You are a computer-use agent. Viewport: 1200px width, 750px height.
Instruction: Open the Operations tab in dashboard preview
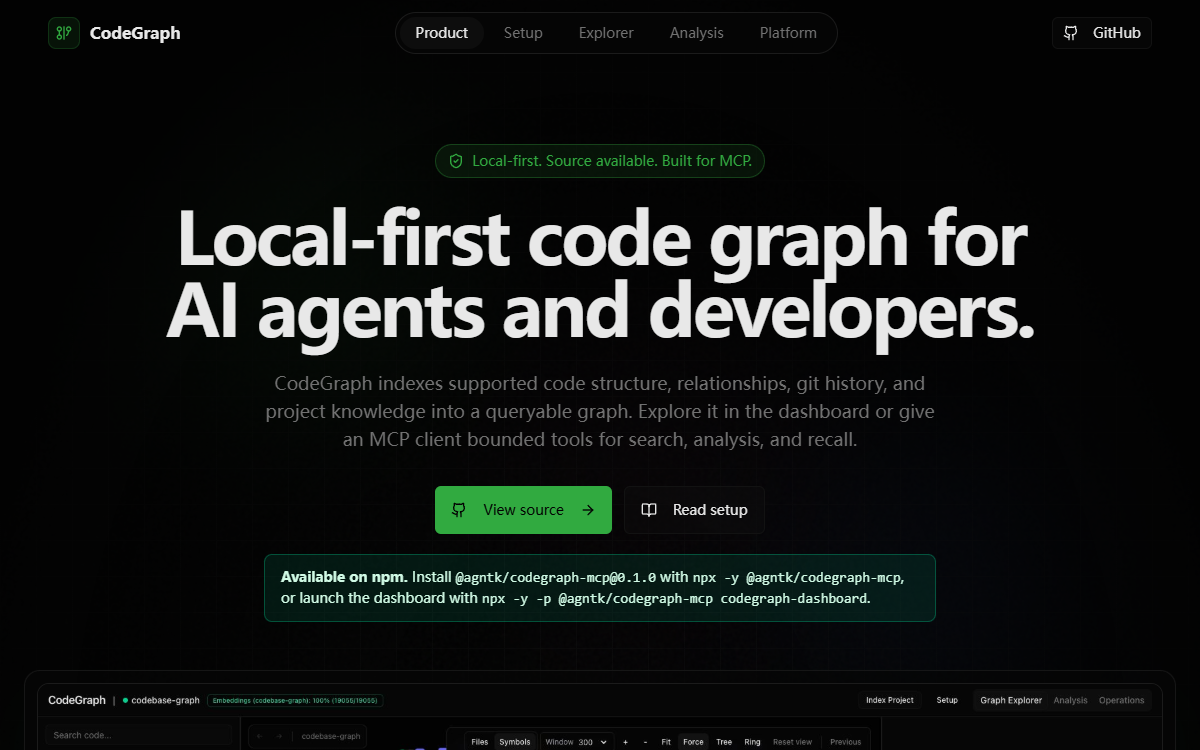1122,700
